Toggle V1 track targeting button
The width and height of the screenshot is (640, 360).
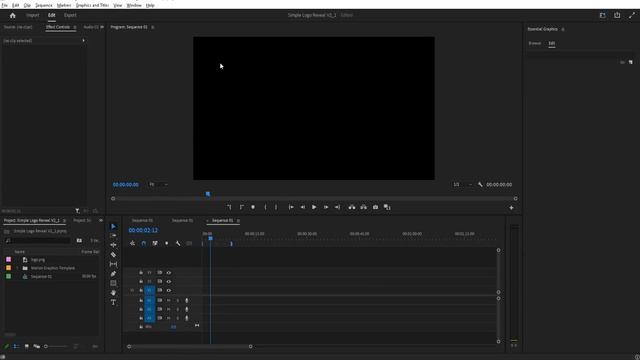coord(149,291)
